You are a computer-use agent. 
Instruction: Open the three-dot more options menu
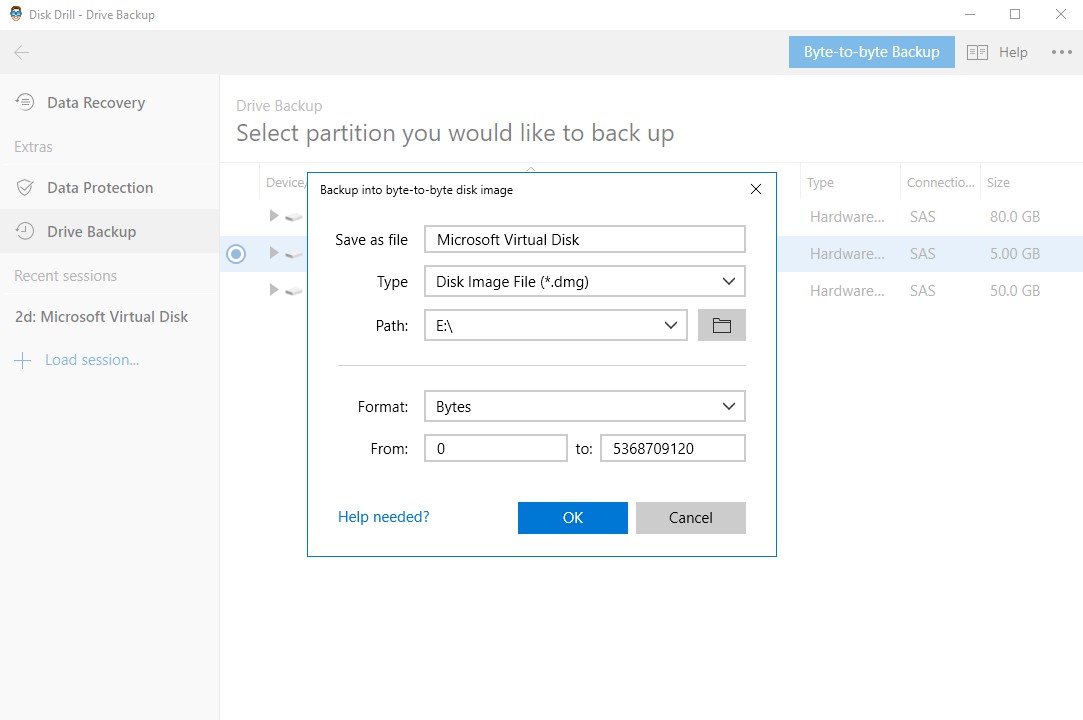pyautogui.click(x=1062, y=52)
